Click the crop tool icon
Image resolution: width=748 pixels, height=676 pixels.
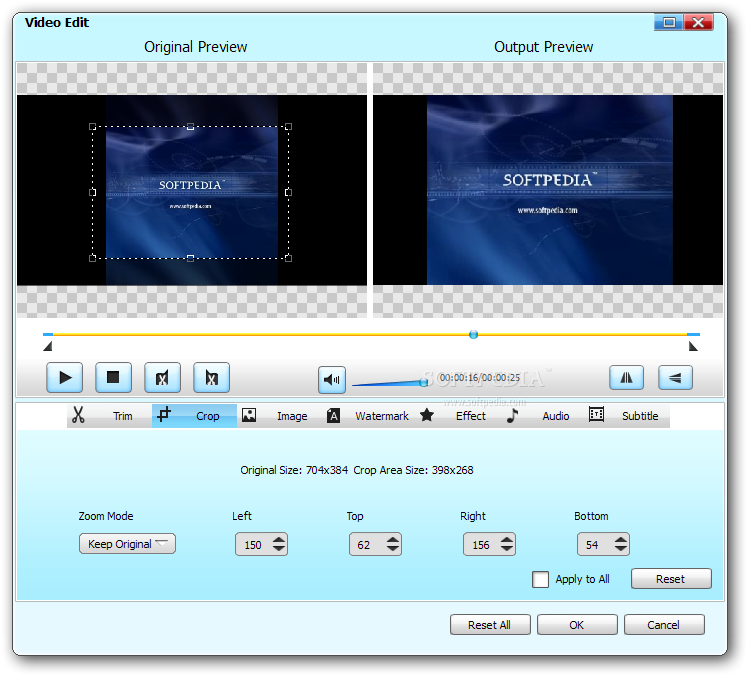(164, 414)
